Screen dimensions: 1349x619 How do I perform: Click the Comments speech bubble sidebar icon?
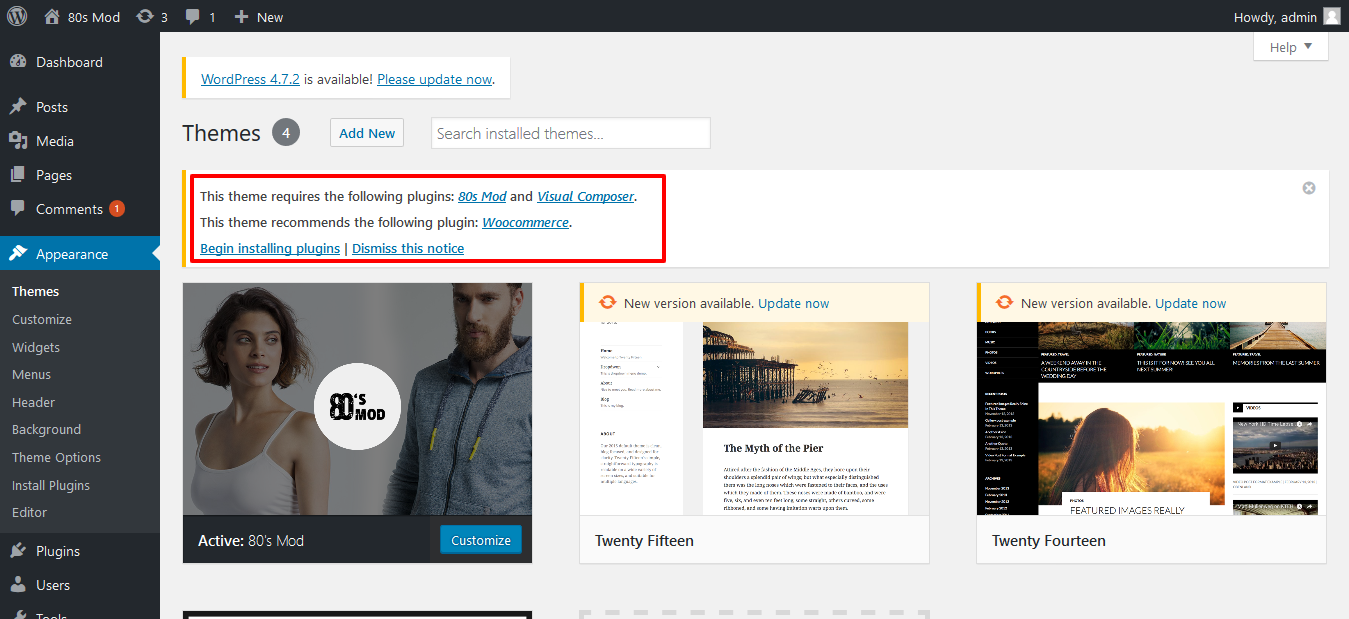[18, 209]
